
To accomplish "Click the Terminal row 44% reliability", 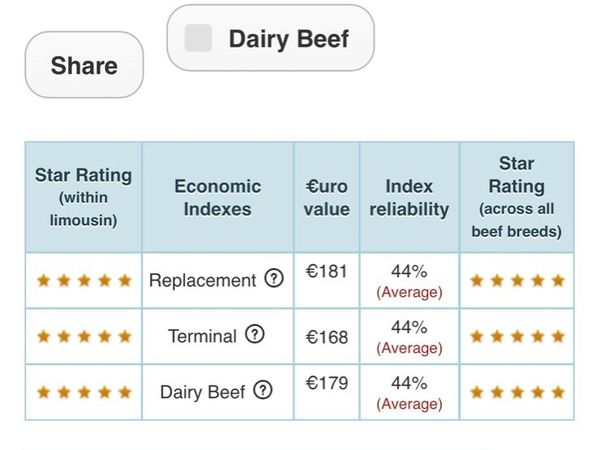I will click(409, 328).
